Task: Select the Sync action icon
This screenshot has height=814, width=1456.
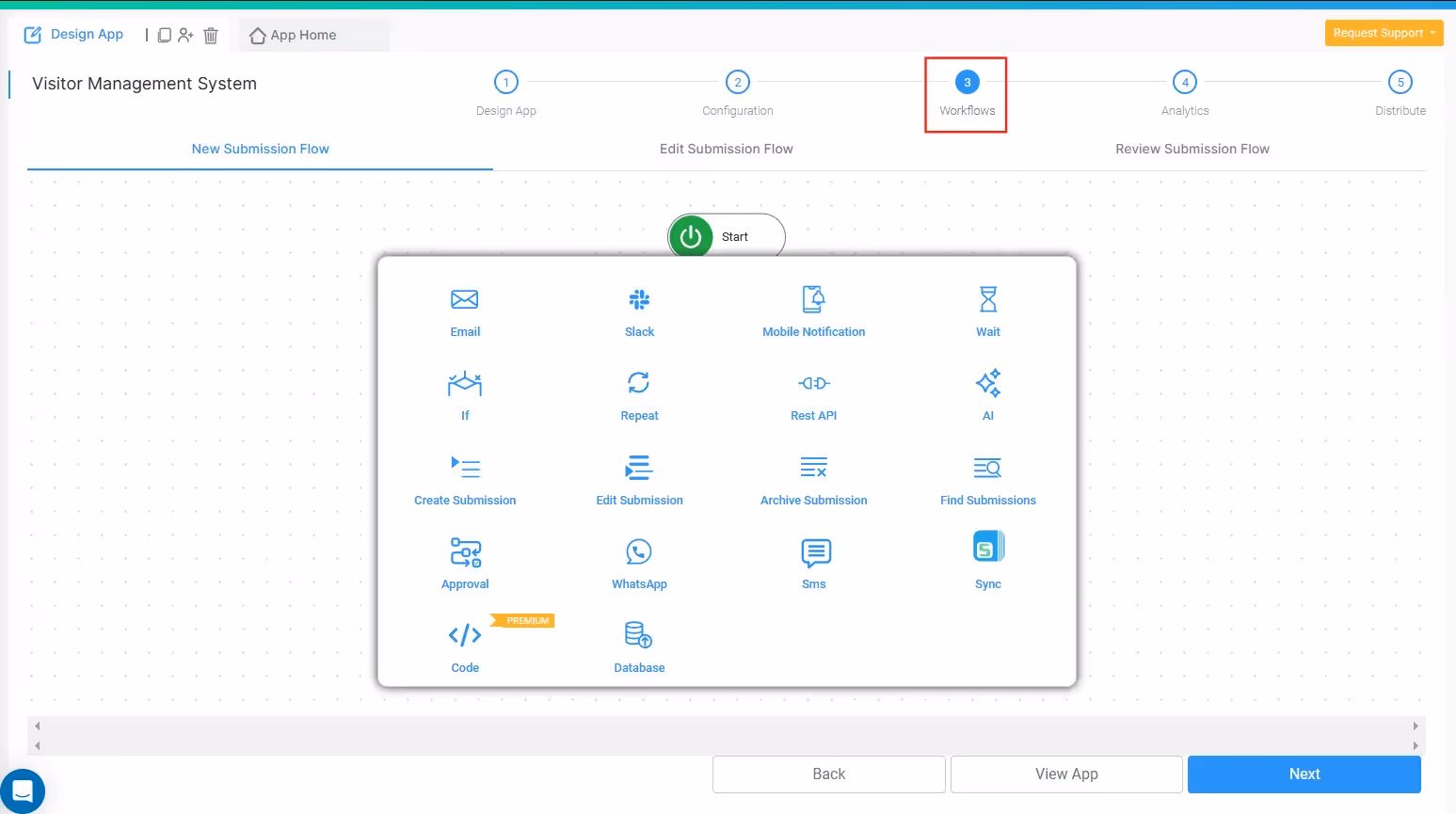Action: click(x=988, y=547)
